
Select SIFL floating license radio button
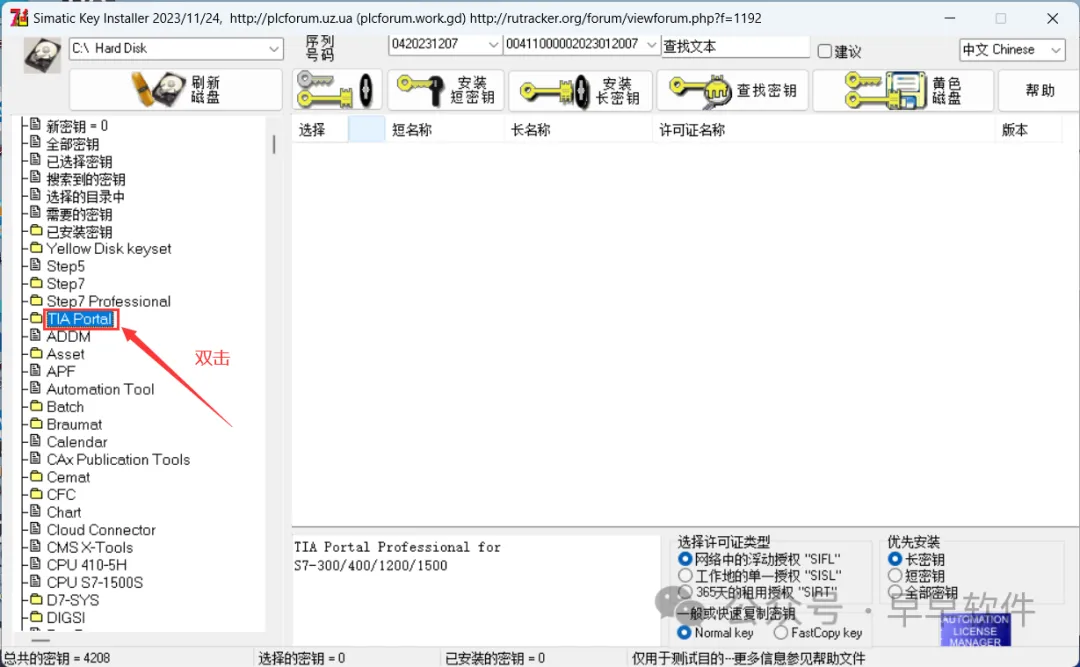pyautogui.click(x=685, y=559)
